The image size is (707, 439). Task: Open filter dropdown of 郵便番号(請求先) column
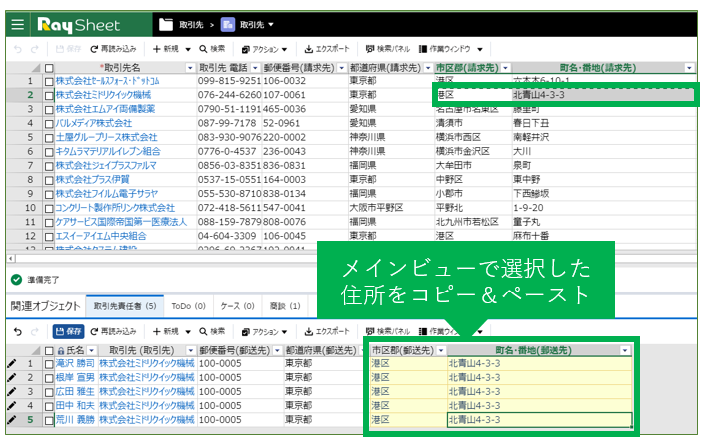coord(342,68)
